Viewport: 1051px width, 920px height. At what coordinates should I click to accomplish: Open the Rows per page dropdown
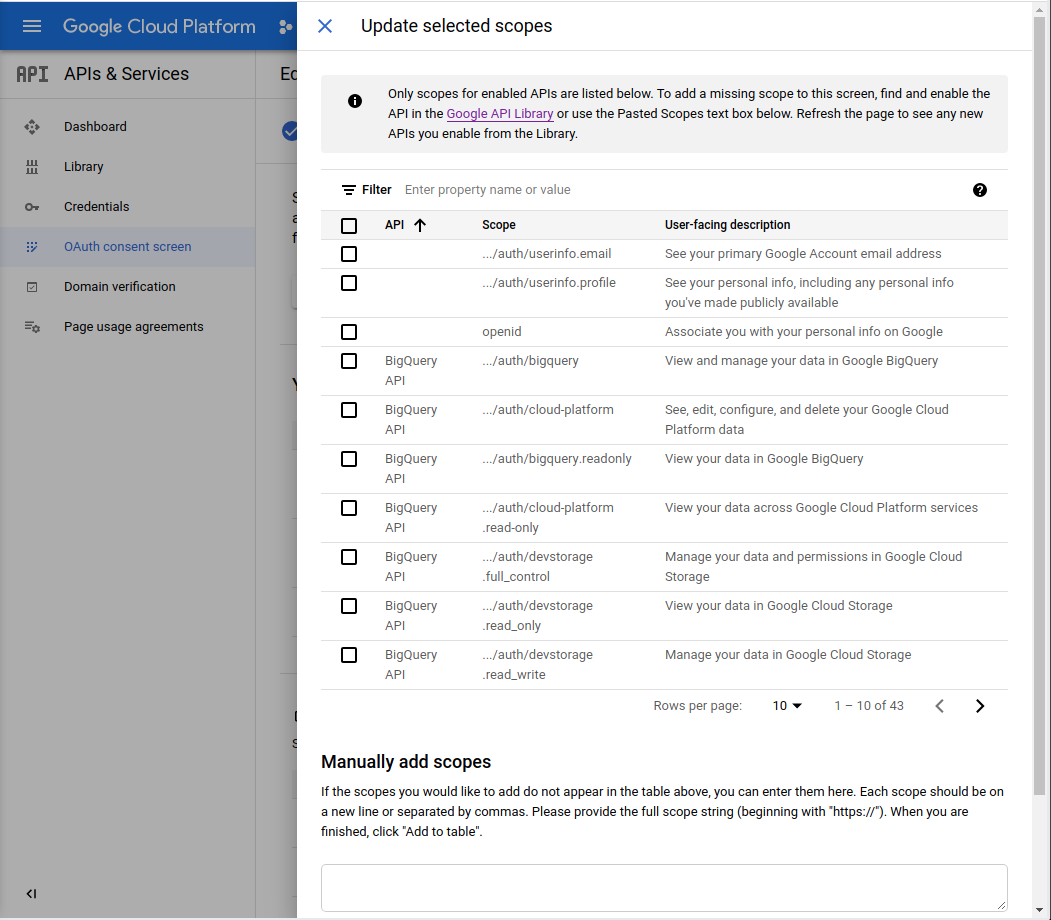787,706
